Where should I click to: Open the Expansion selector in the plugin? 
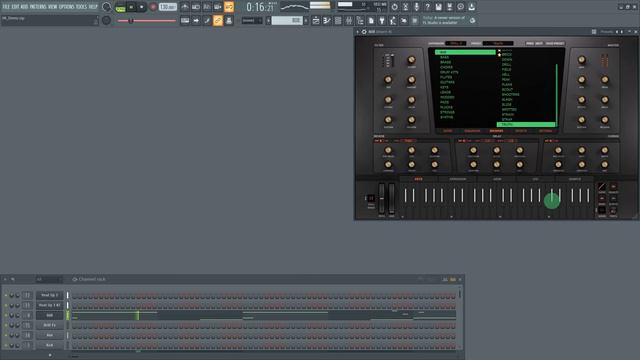[456, 43]
